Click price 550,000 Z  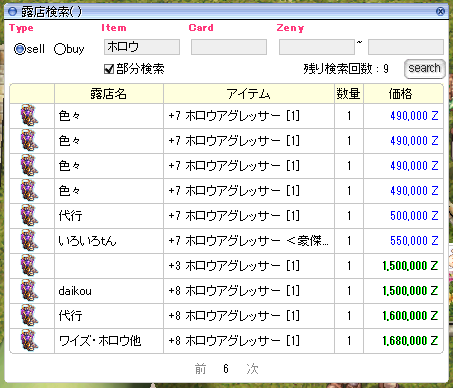[x=414, y=241]
